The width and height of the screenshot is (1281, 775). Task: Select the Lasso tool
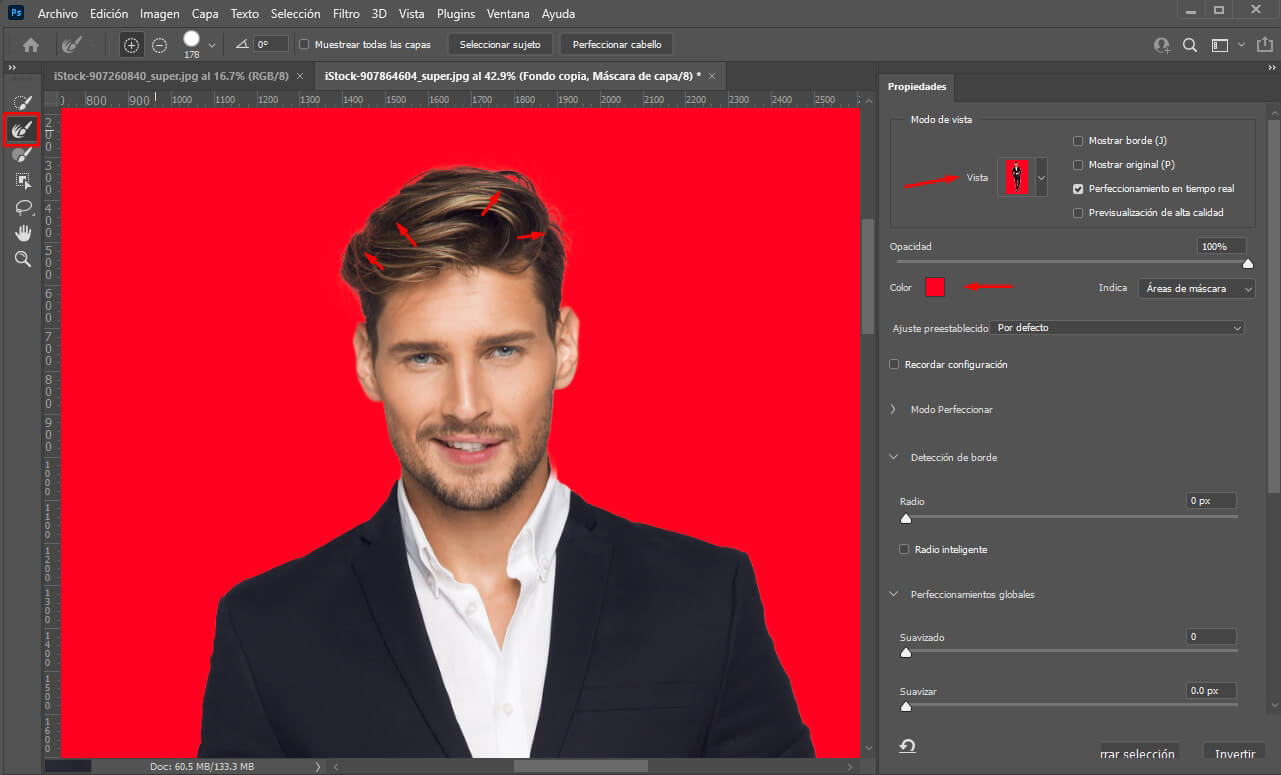pos(22,207)
